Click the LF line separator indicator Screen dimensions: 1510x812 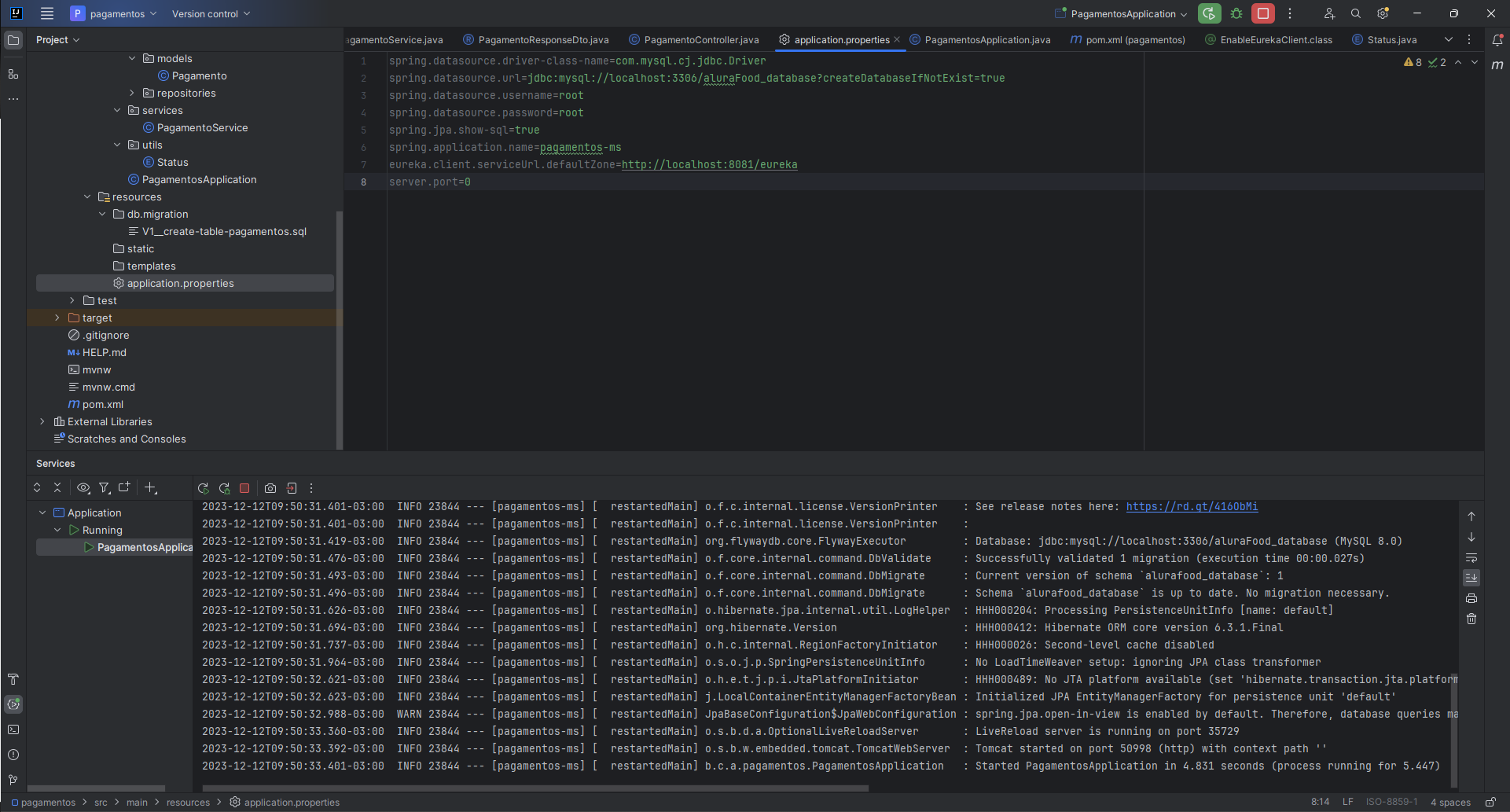1348,802
